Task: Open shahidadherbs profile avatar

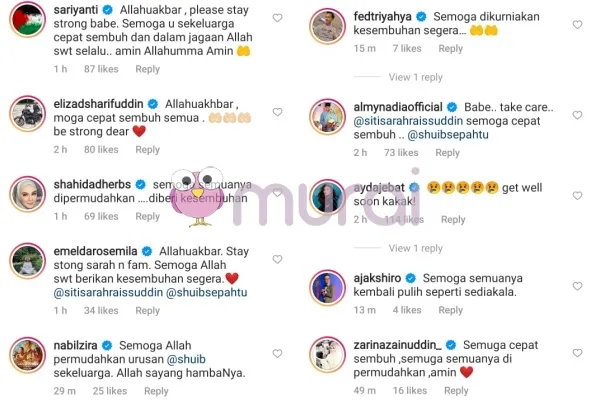Action: click(28, 194)
